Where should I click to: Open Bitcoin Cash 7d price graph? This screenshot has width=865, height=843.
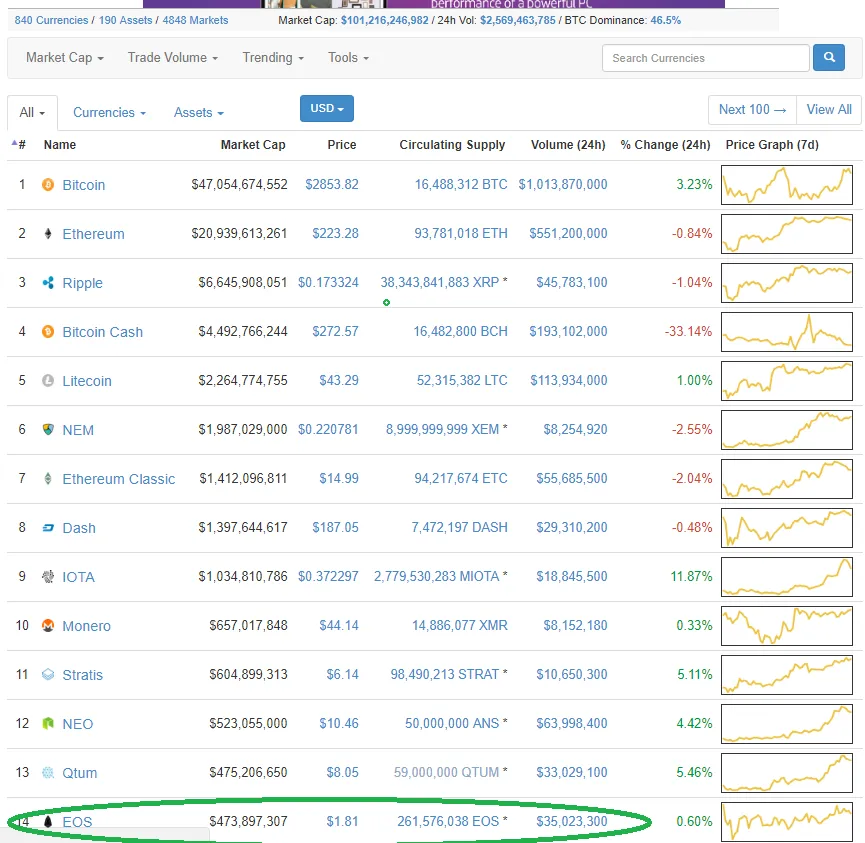click(x=787, y=332)
